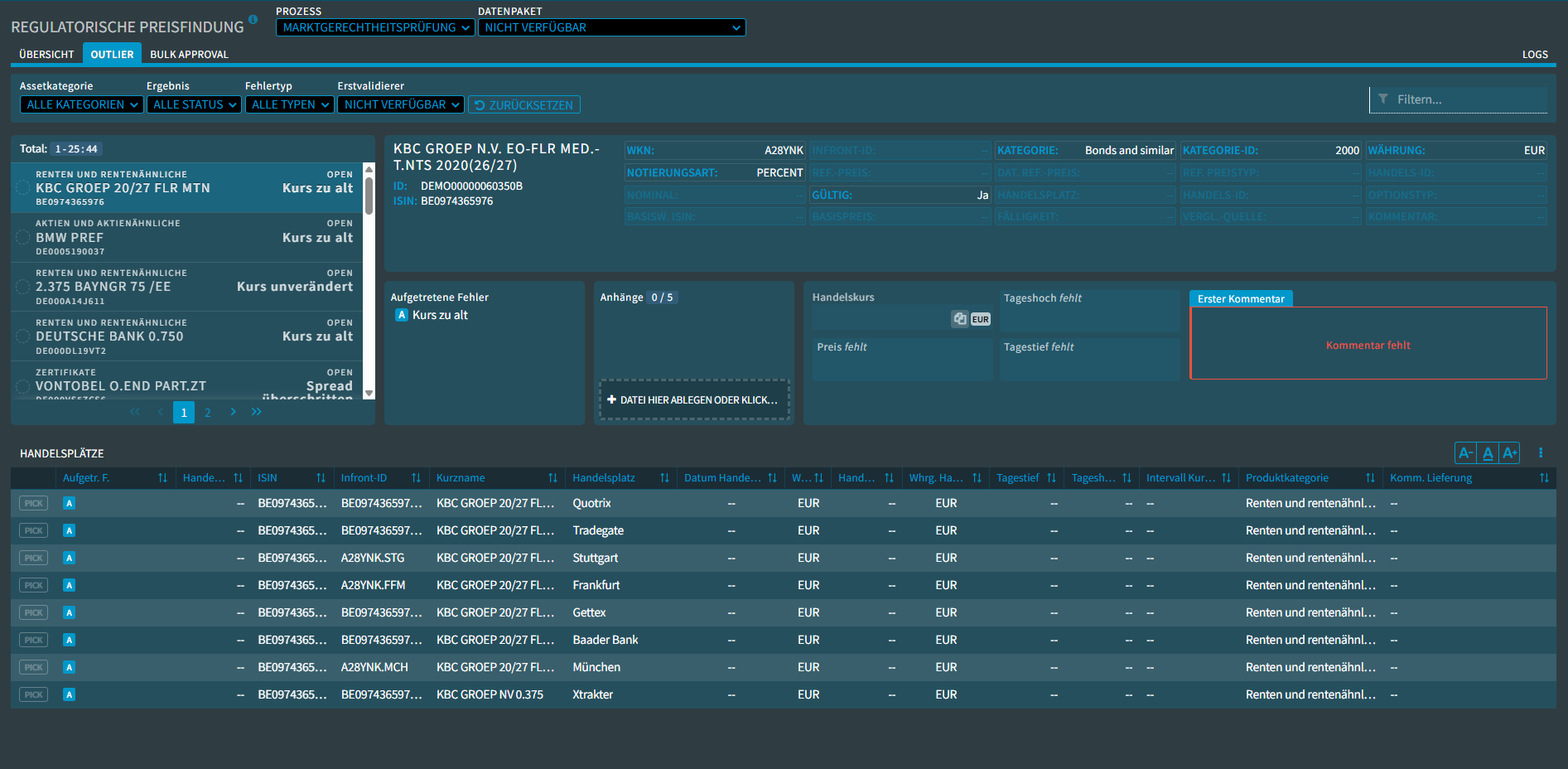Increase table font size with A+ icon

pos(1509,452)
